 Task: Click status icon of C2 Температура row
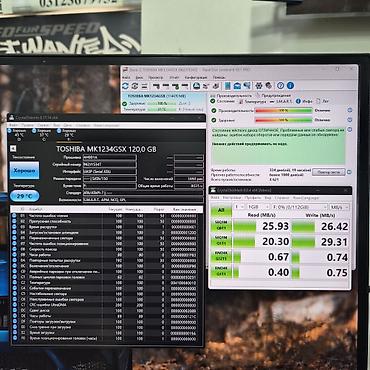click(x=14, y=283)
